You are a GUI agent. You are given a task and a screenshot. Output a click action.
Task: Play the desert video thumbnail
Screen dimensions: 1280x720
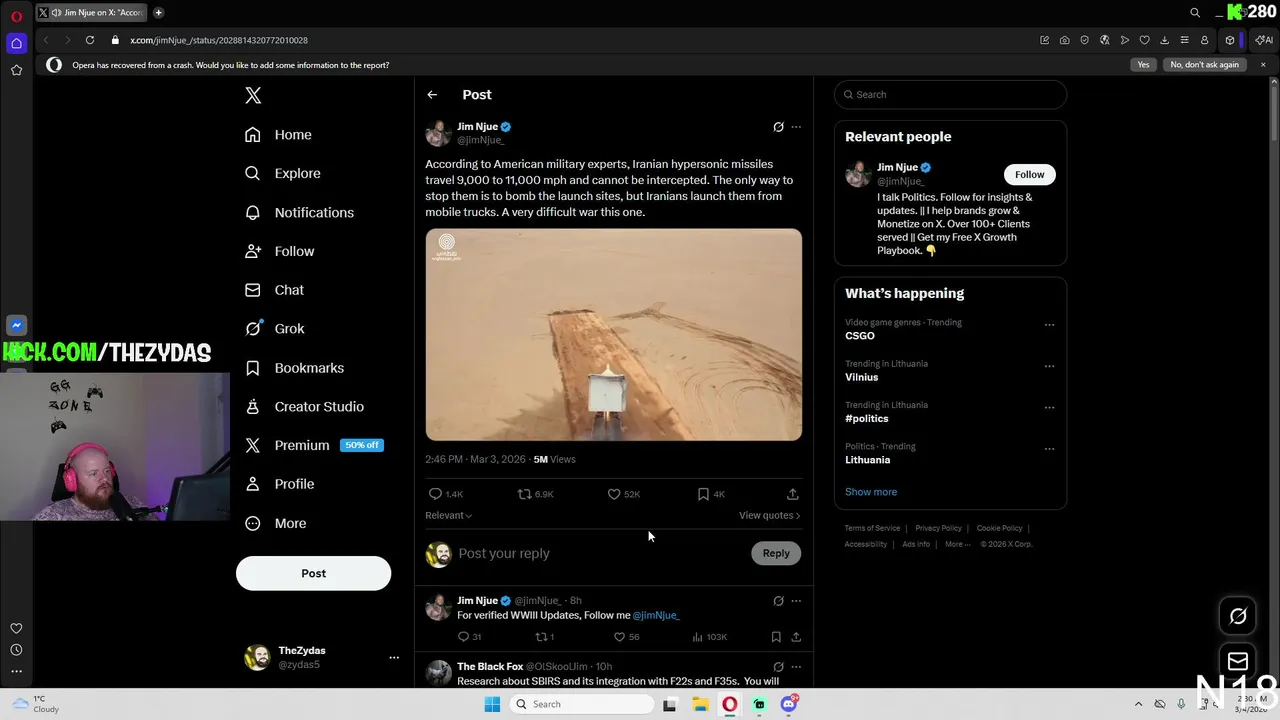(x=614, y=335)
